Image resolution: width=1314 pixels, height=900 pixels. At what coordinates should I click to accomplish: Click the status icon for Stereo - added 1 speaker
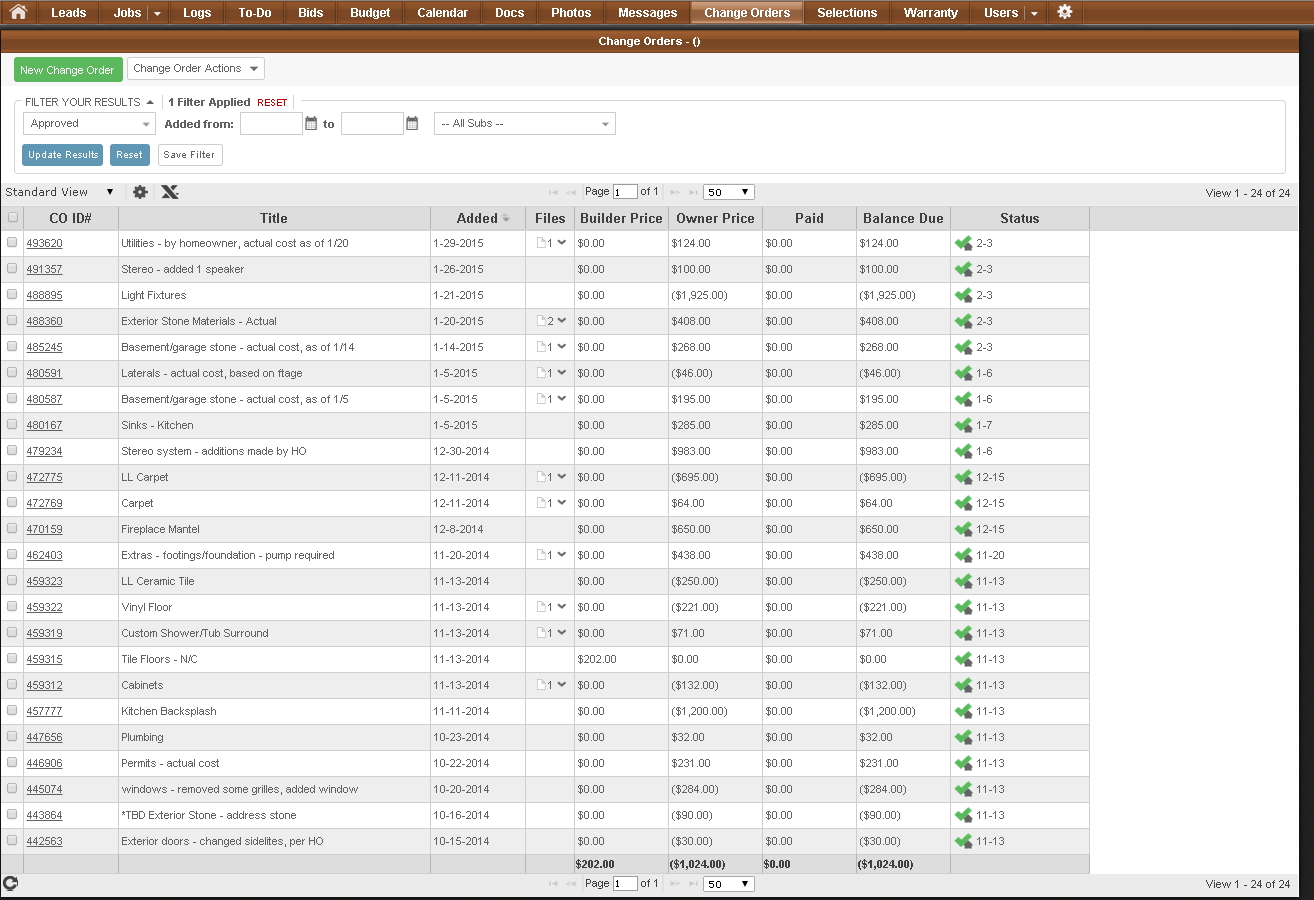963,269
